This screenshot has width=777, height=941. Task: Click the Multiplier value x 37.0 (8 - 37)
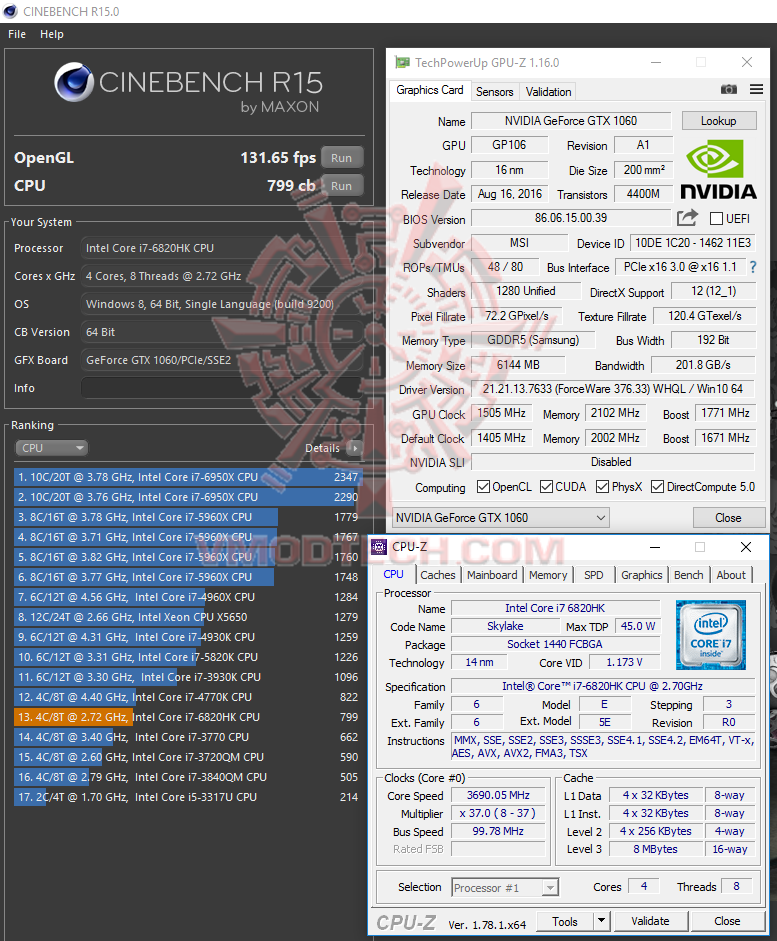tap(498, 813)
